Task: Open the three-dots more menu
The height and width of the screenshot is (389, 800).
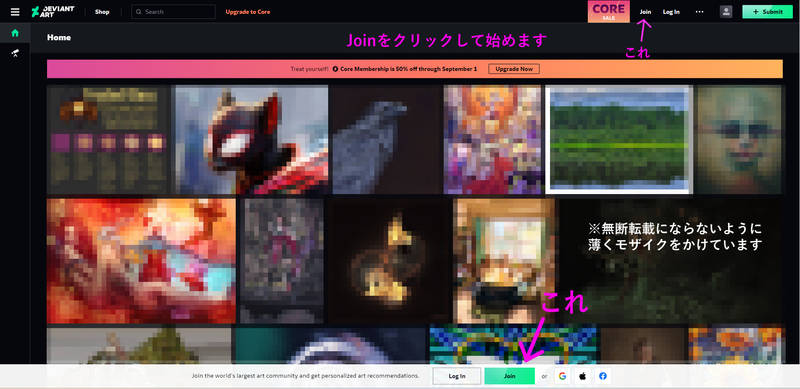Action: (x=699, y=12)
